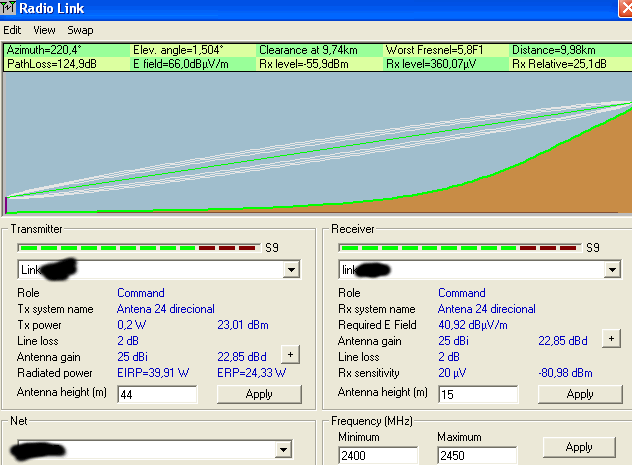
Task: Close the Radio Link window
Action: coord(626,8)
